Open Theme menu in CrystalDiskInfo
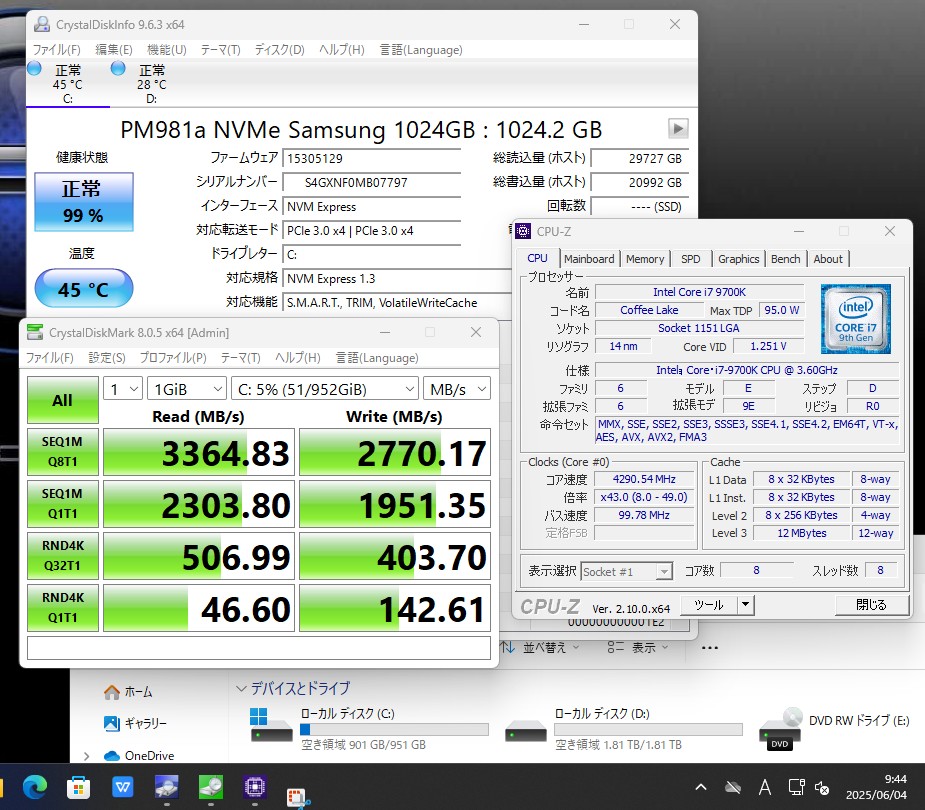925x810 pixels. [x=221, y=50]
